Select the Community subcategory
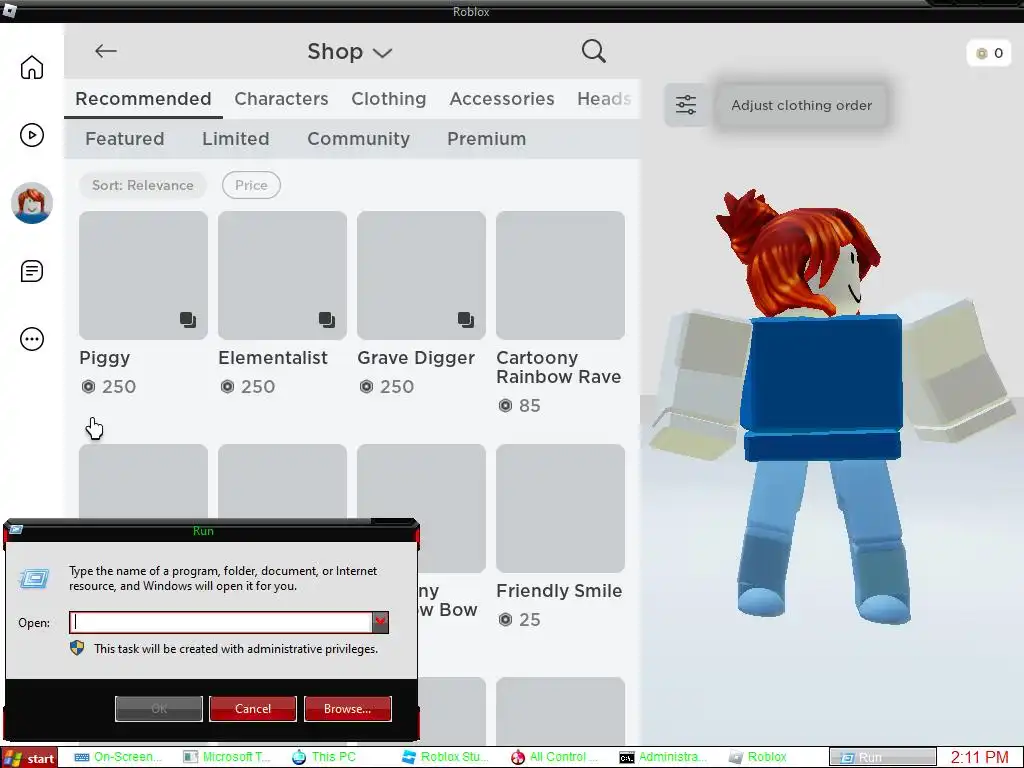 359,138
